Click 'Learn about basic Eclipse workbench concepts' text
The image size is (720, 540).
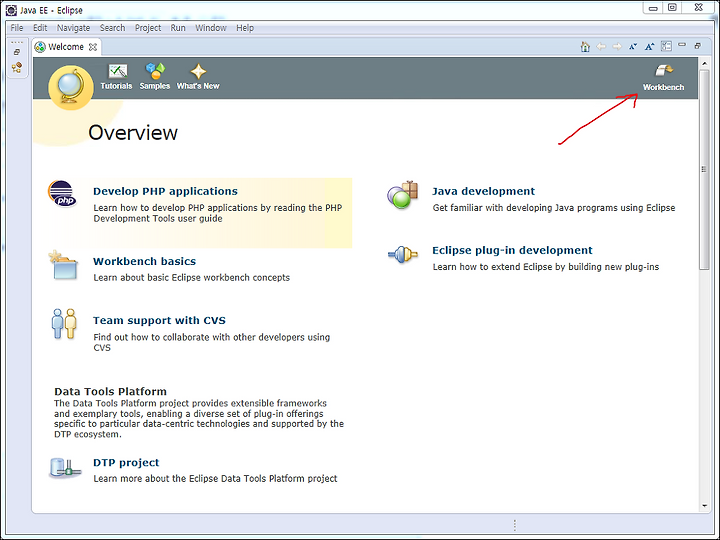coord(191,277)
